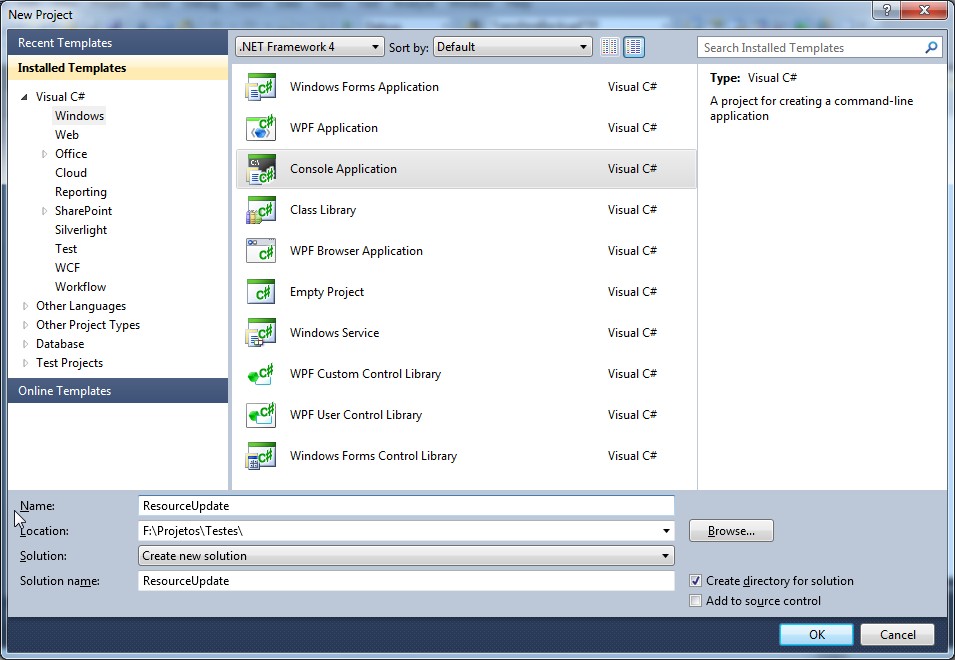Open the .NET Framework 4 version dropdown
This screenshot has height=660, width=955.
[310, 47]
